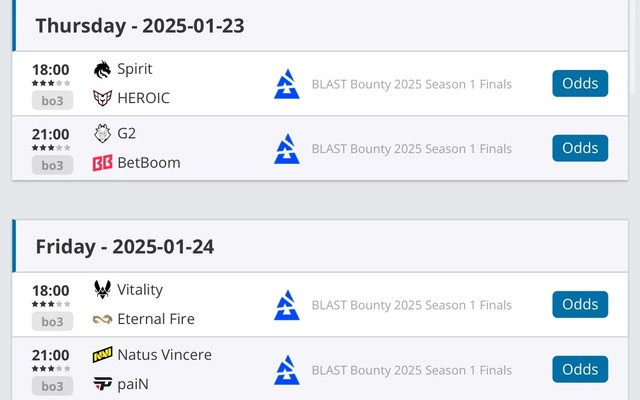Click BLAST logo in Natus Vincere row

coord(287,369)
